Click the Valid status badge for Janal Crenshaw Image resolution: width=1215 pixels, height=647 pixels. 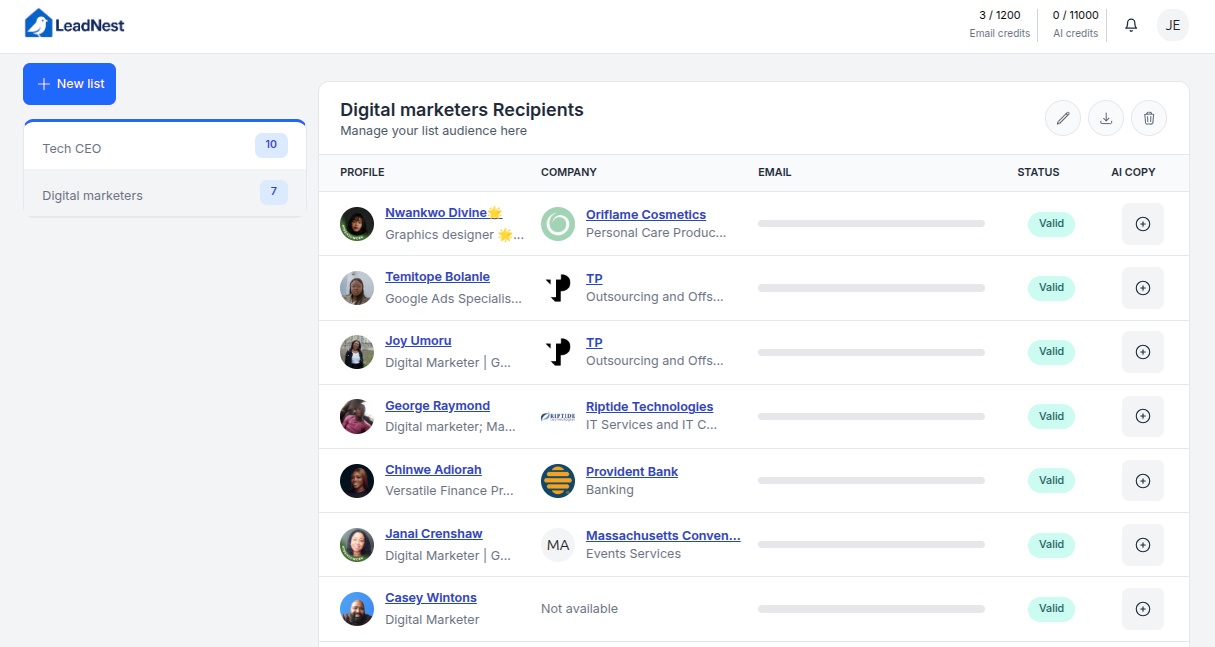(1051, 545)
